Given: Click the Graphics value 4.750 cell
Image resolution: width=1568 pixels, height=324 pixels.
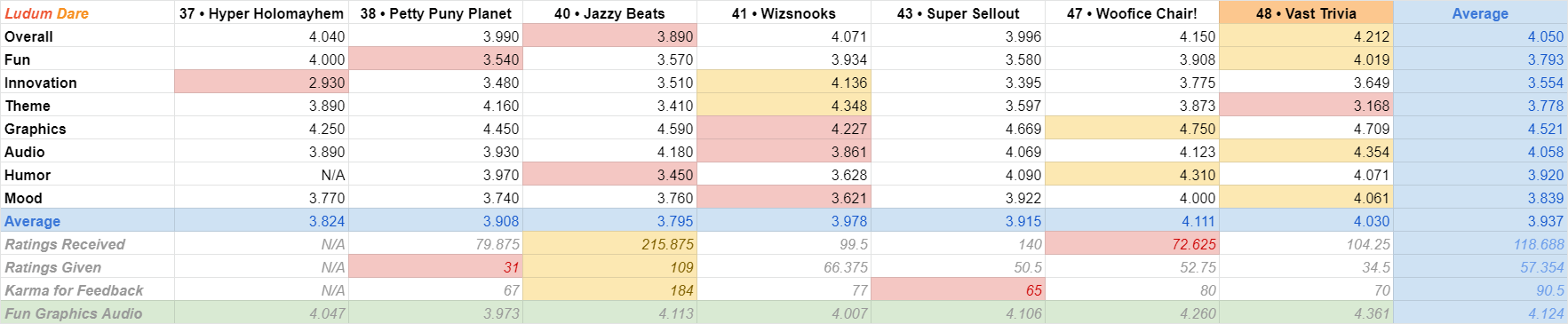Looking at the screenshot, I should (1132, 128).
